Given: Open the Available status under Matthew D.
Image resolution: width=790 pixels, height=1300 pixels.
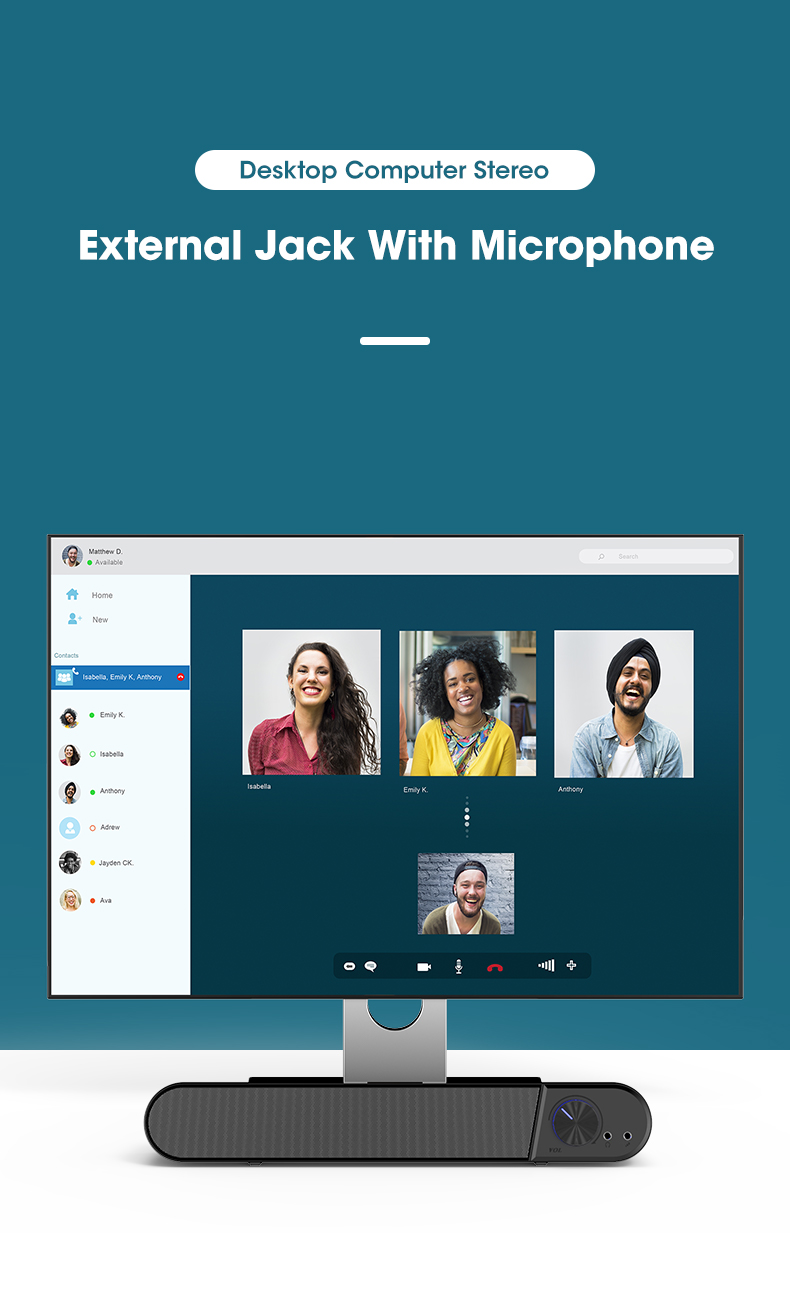Looking at the screenshot, I should pos(108,563).
